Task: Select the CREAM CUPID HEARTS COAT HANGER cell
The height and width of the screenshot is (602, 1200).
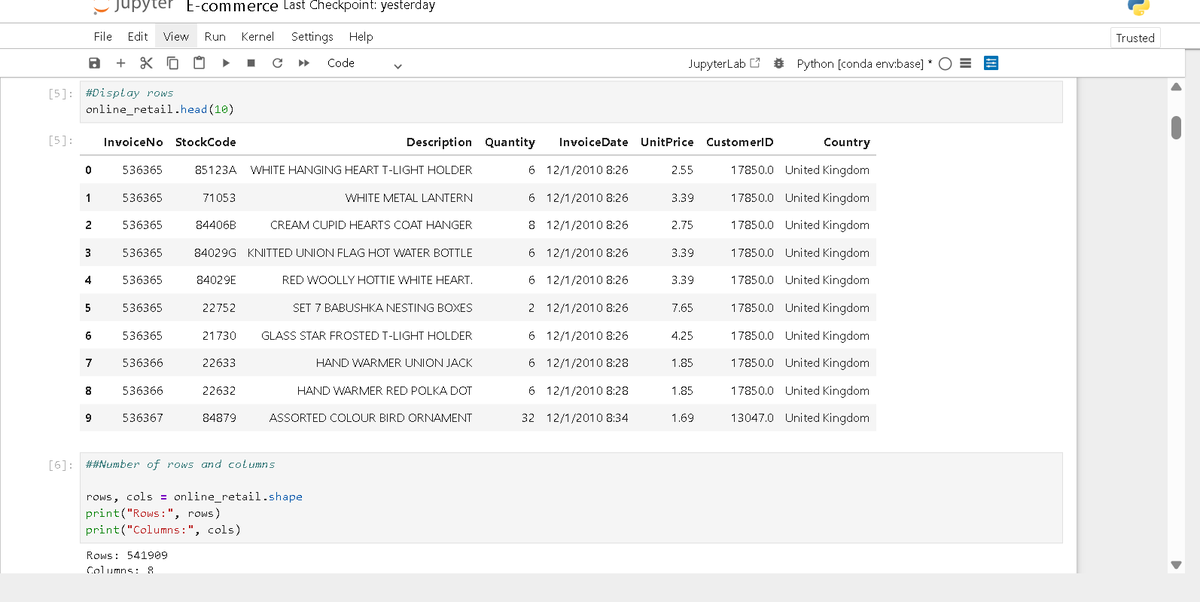Action: 371,225
